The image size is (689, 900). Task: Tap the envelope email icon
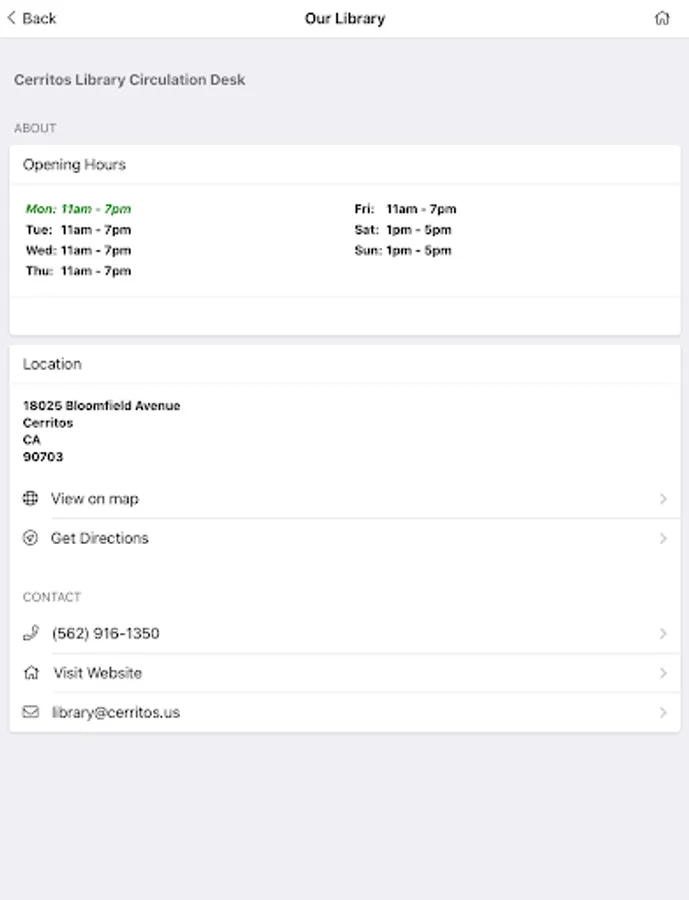30,713
